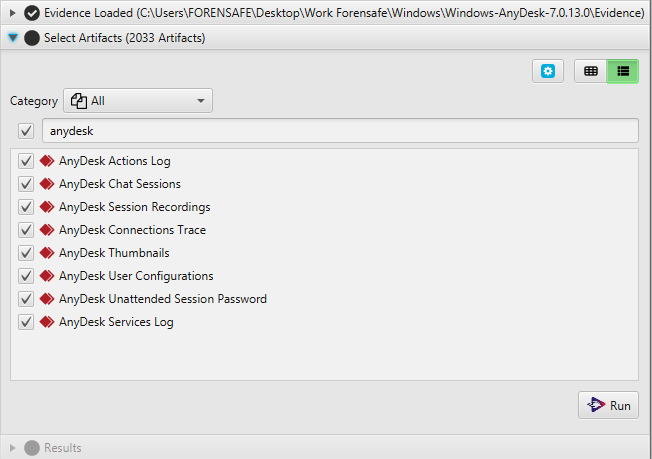Image resolution: width=652 pixels, height=459 pixels.
Task: Switch to grid view layout
Action: (590, 71)
